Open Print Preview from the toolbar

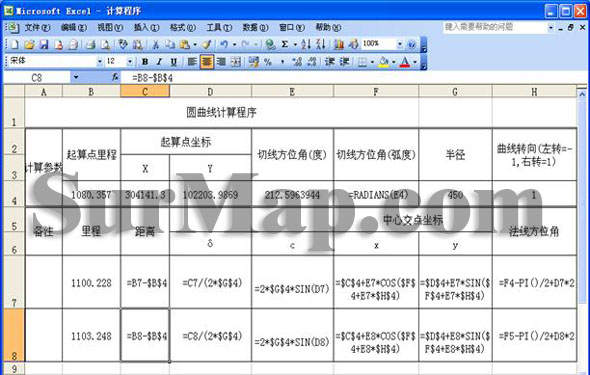coord(106,44)
